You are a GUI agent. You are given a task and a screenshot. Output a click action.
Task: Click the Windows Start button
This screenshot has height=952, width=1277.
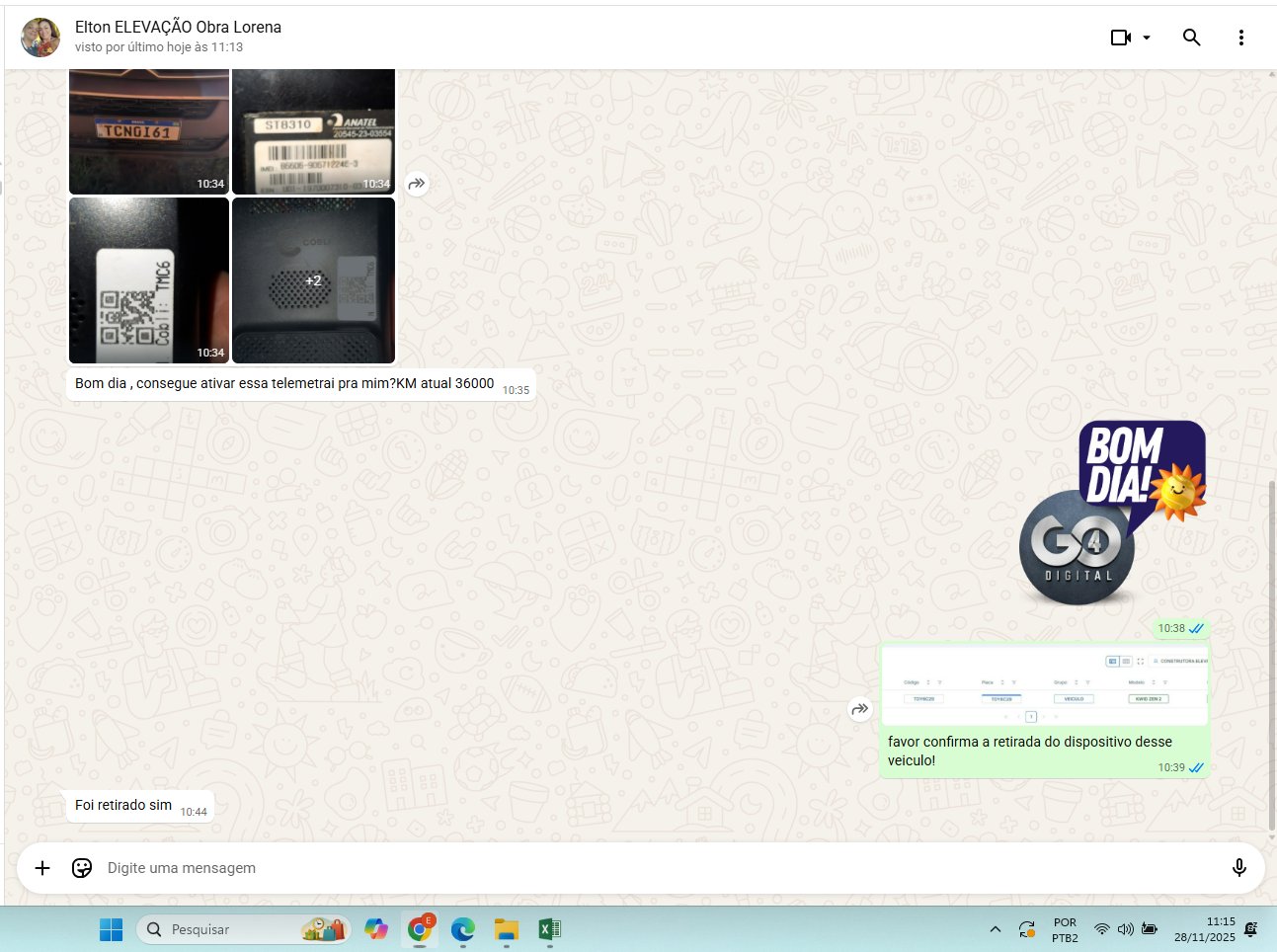click(x=111, y=929)
